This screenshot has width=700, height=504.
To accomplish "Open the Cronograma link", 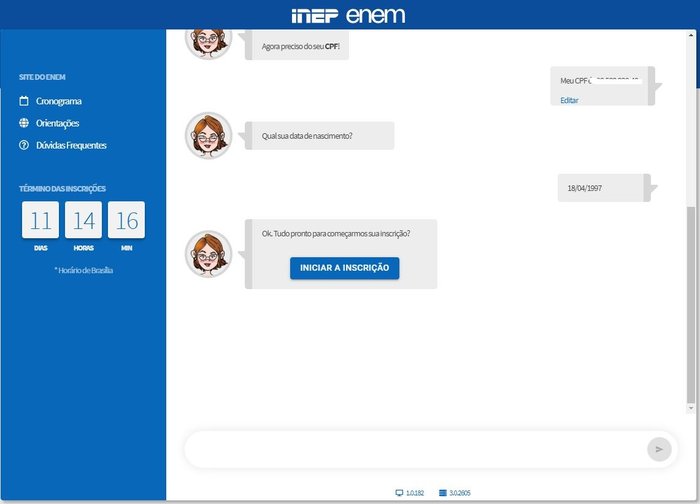I will (58, 101).
